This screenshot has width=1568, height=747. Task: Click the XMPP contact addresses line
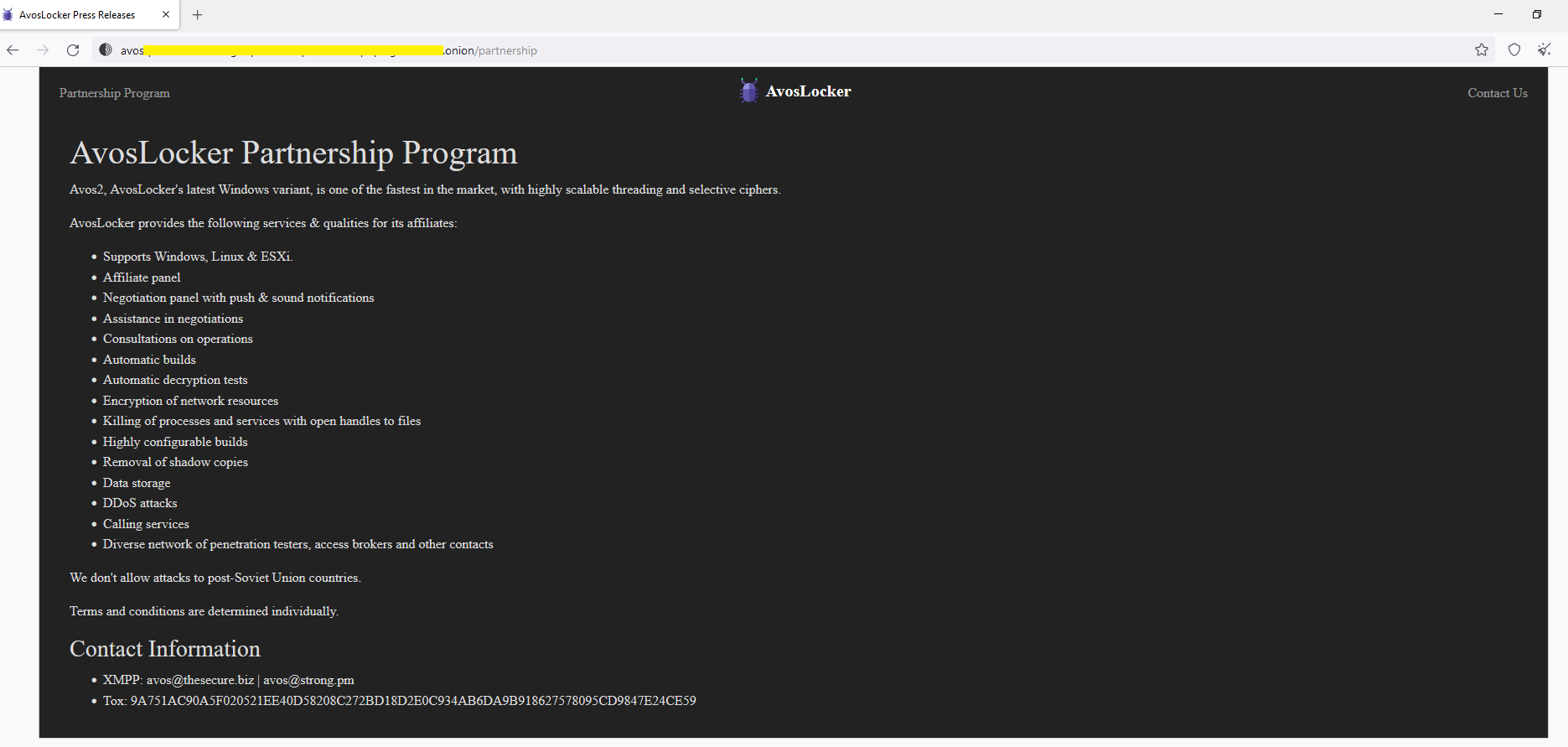[229, 680]
